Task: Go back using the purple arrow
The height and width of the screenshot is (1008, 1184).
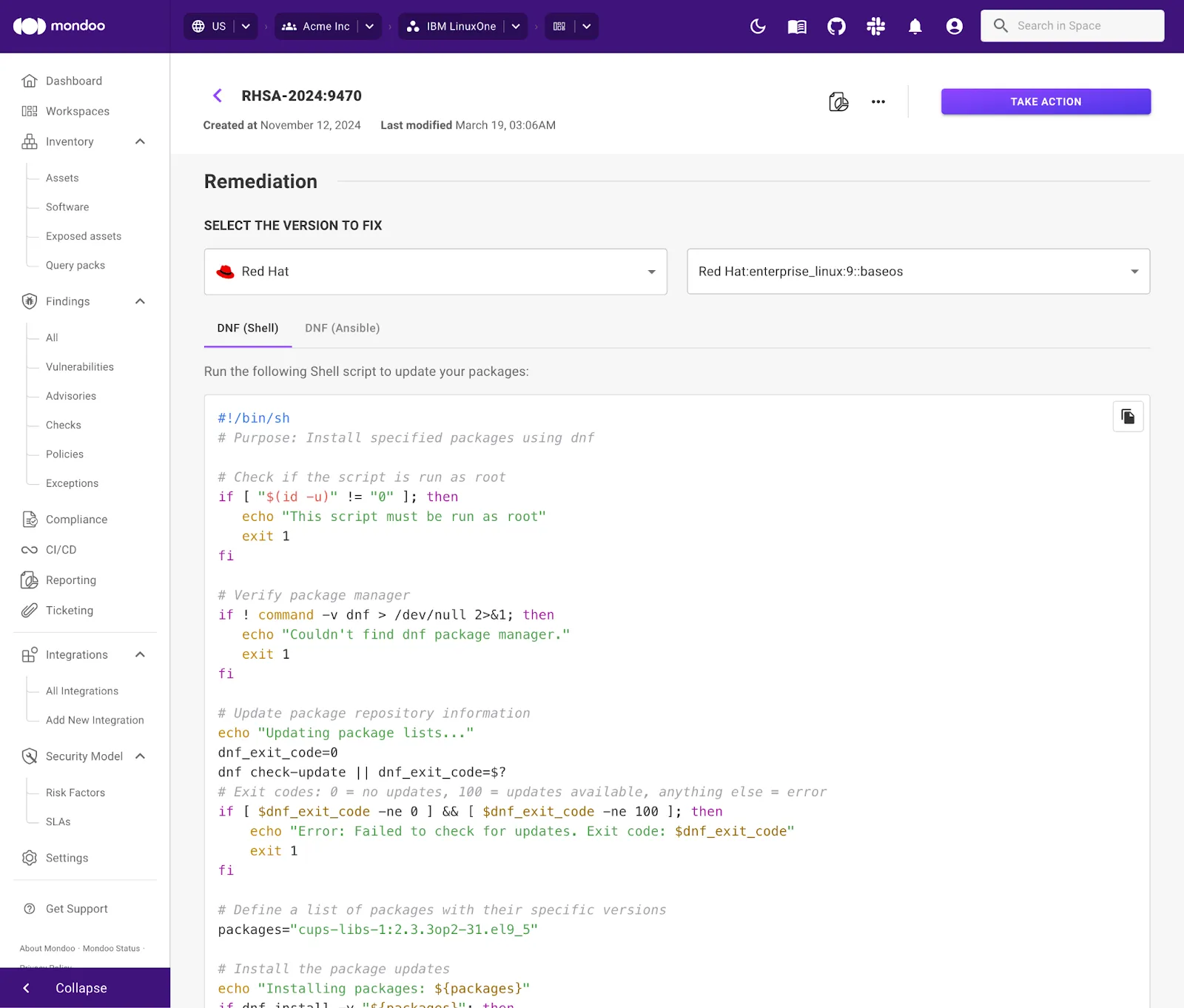Action: tap(218, 95)
